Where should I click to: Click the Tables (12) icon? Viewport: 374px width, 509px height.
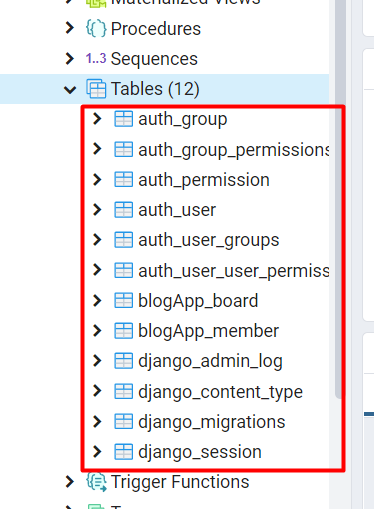pos(96,89)
